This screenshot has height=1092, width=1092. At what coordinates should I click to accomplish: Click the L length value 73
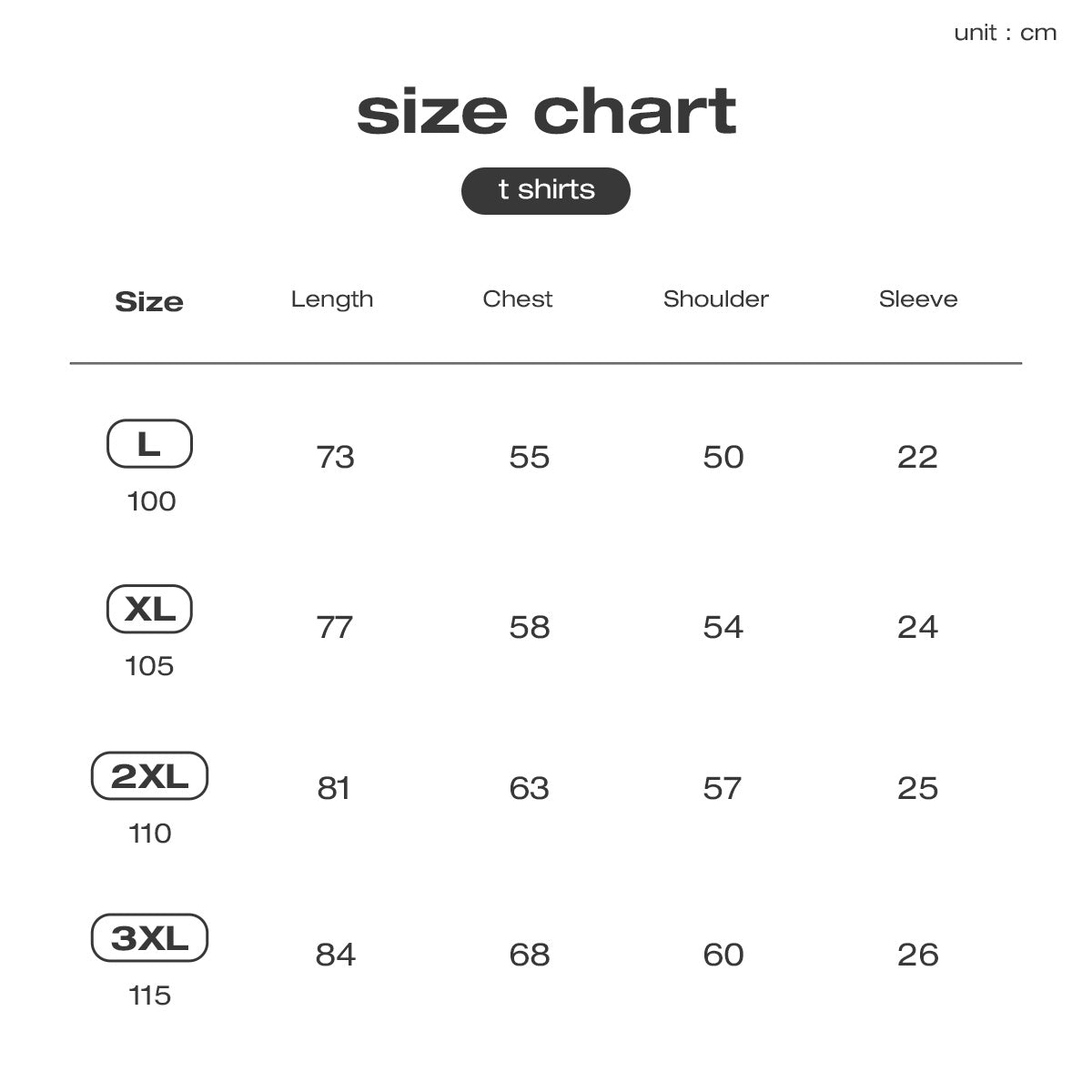pyautogui.click(x=335, y=457)
